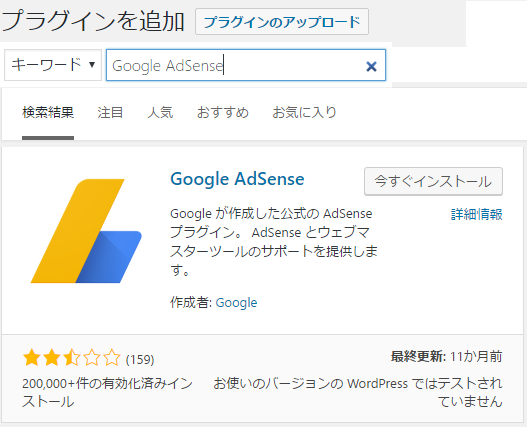
Task: Install plugin with 今すぐインストール button
Action: click(x=433, y=181)
